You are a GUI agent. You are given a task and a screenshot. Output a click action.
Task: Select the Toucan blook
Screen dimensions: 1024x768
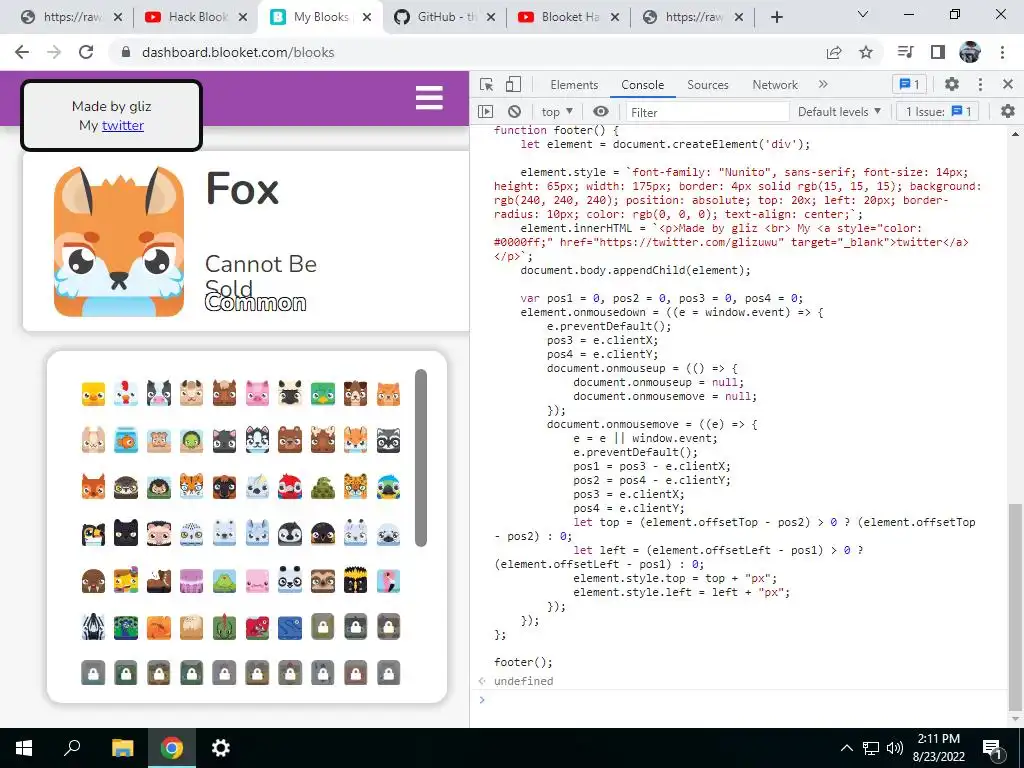click(x=93, y=534)
